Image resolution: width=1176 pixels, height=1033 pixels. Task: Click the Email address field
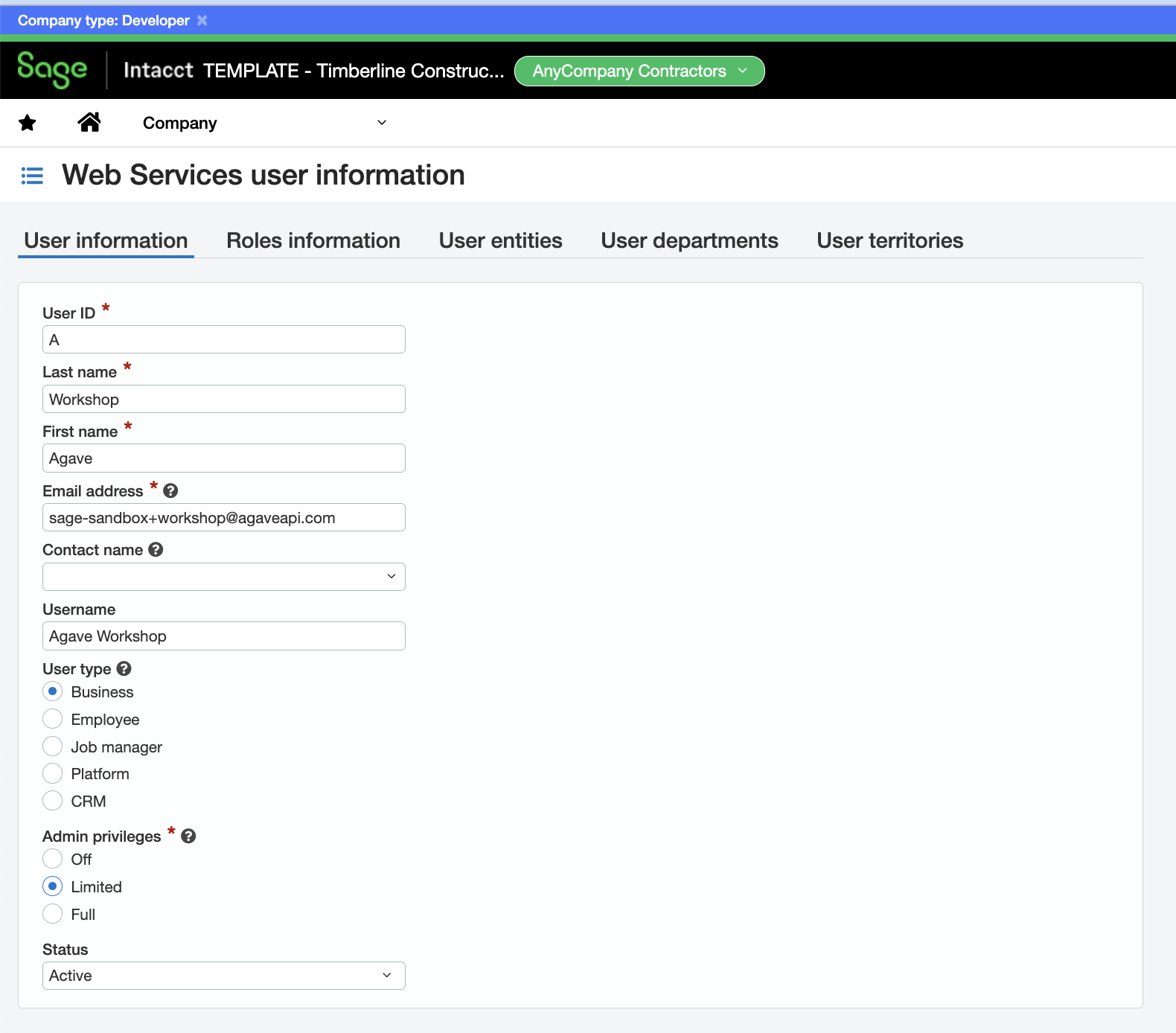(224, 517)
